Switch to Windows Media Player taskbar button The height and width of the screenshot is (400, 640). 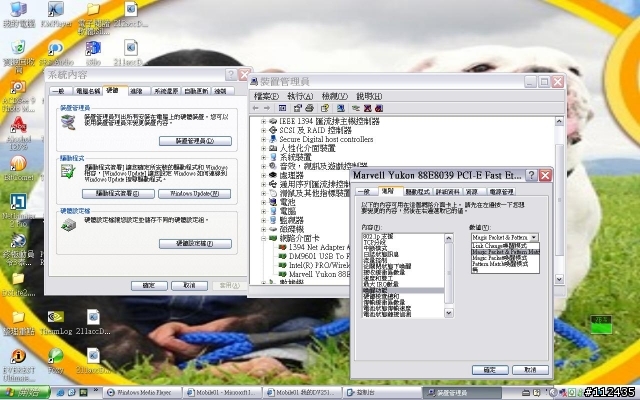[x=141, y=393]
